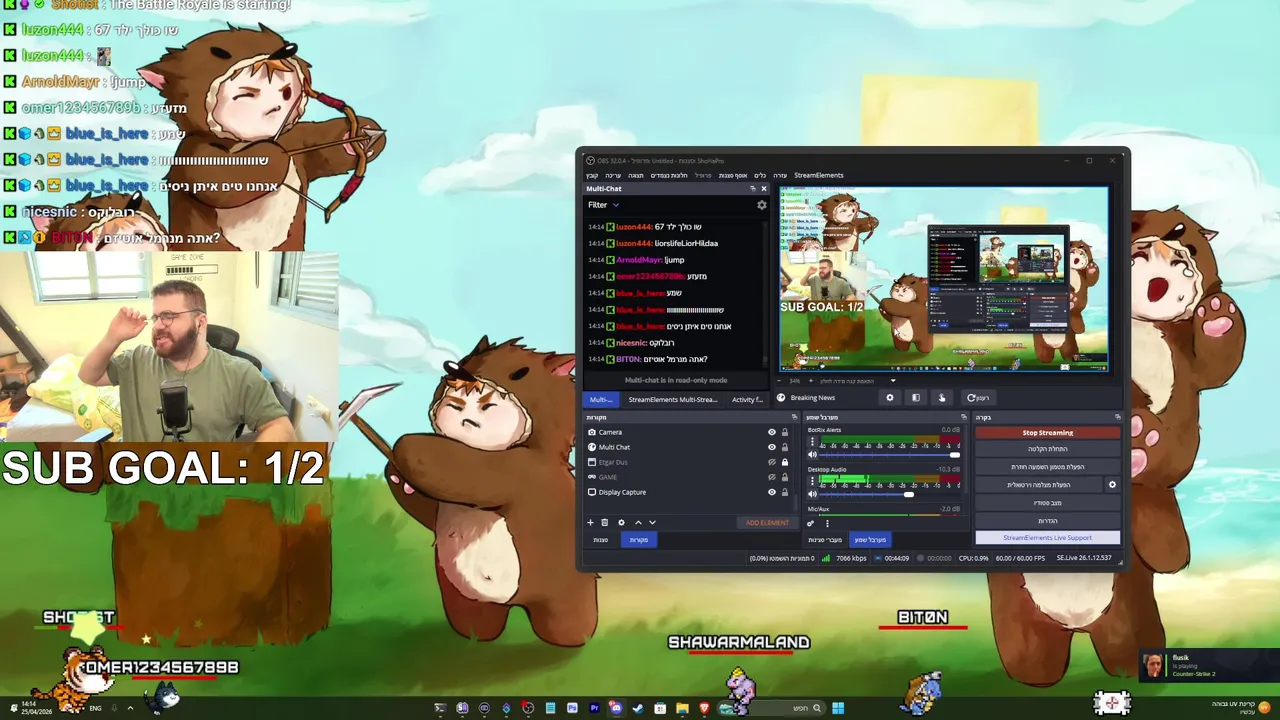Toggle lock on the Multi Chat source
Viewport: 1280px width, 720px height.
click(x=785, y=447)
